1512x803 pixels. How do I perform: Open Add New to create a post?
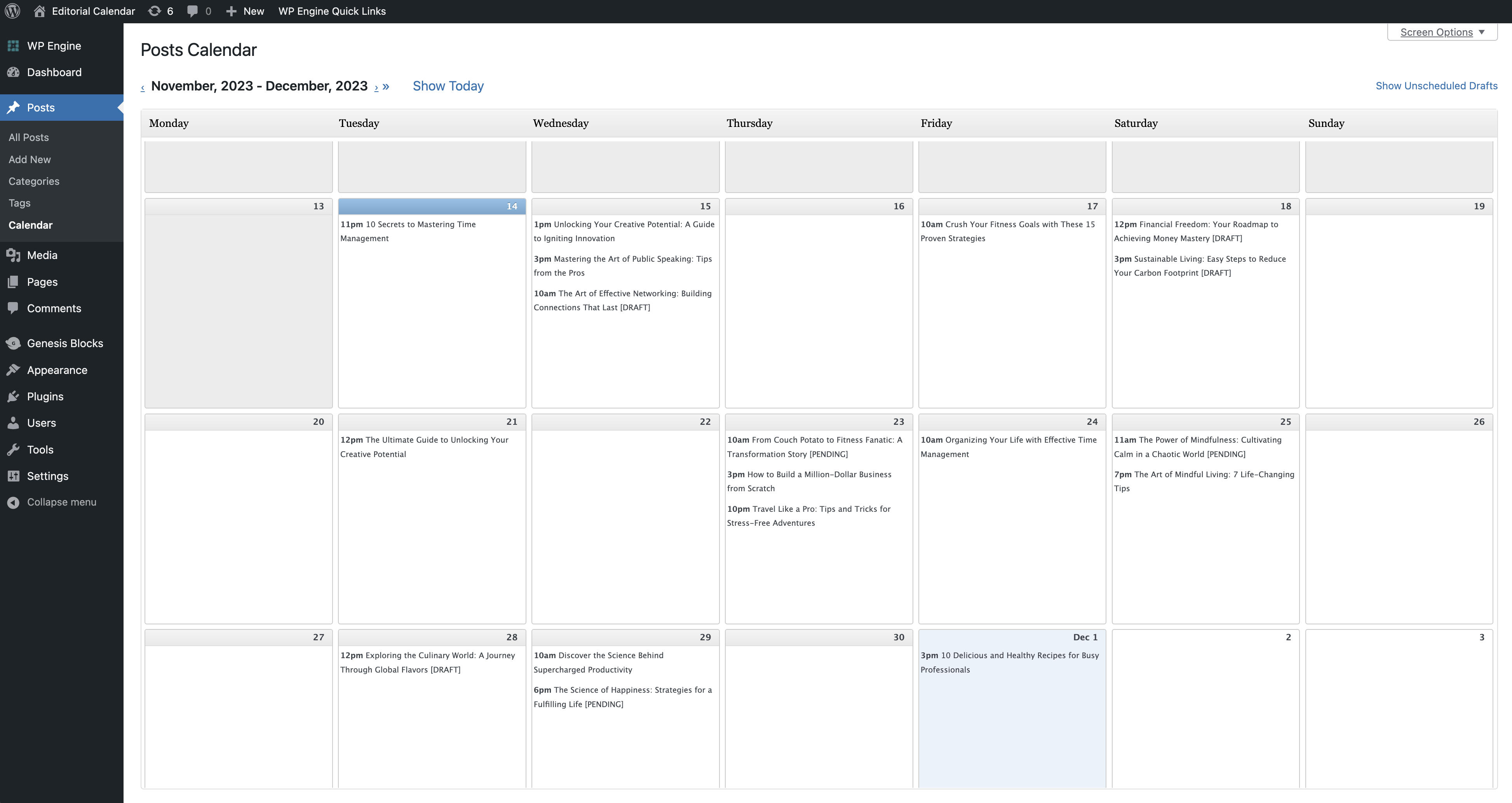[30, 159]
